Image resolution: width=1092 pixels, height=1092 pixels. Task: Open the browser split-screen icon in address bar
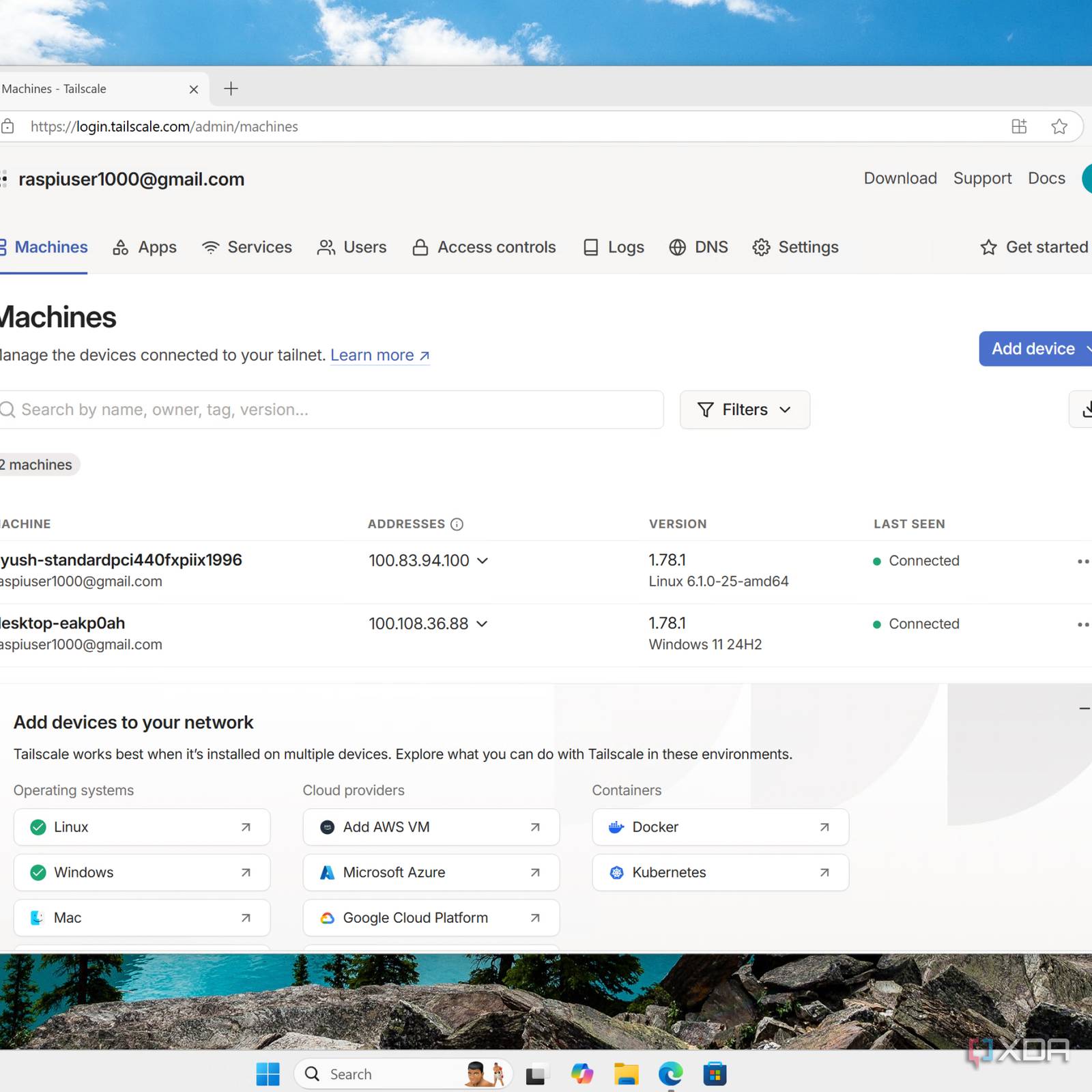click(x=1019, y=126)
